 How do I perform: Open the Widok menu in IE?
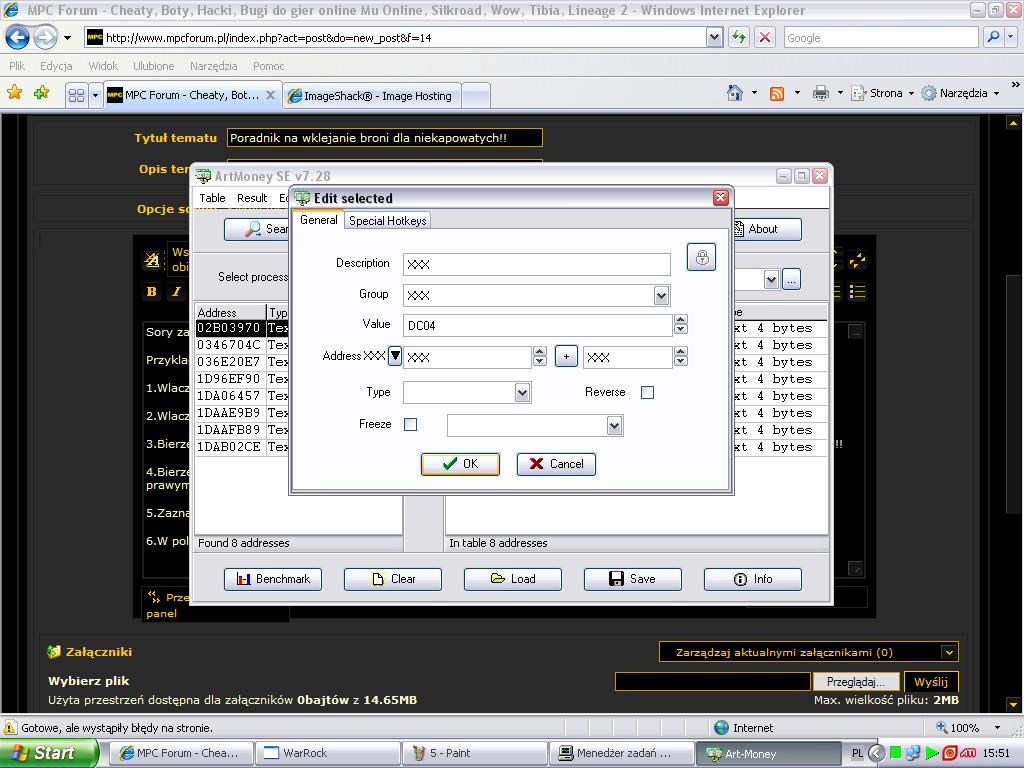click(x=103, y=66)
